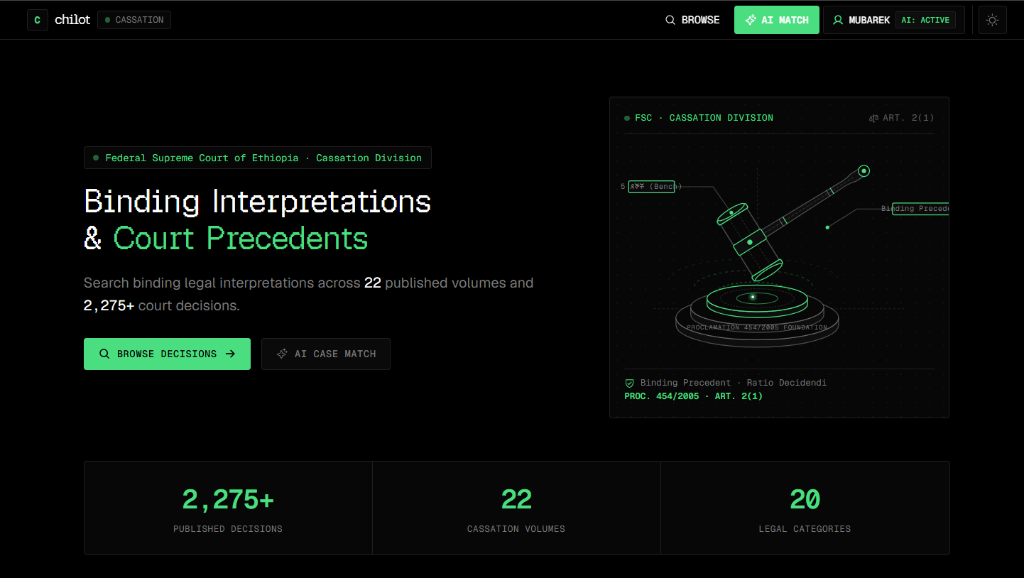The width and height of the screenshot is (1024, 578).
Task: Click the CASSATION badge in header
Action: [x=134, y=20]
